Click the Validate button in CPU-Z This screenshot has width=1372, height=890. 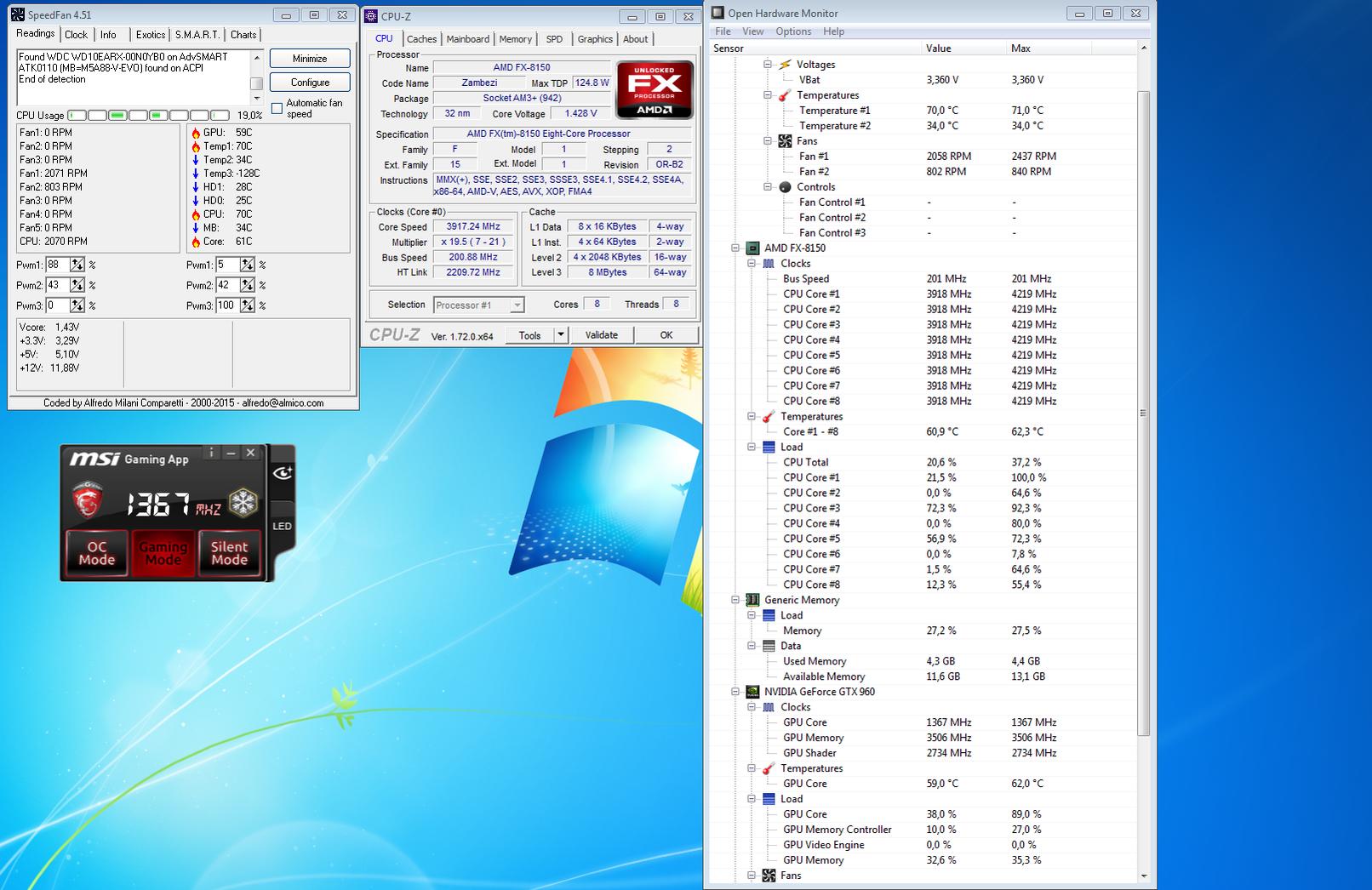click(x=602, y=335)
